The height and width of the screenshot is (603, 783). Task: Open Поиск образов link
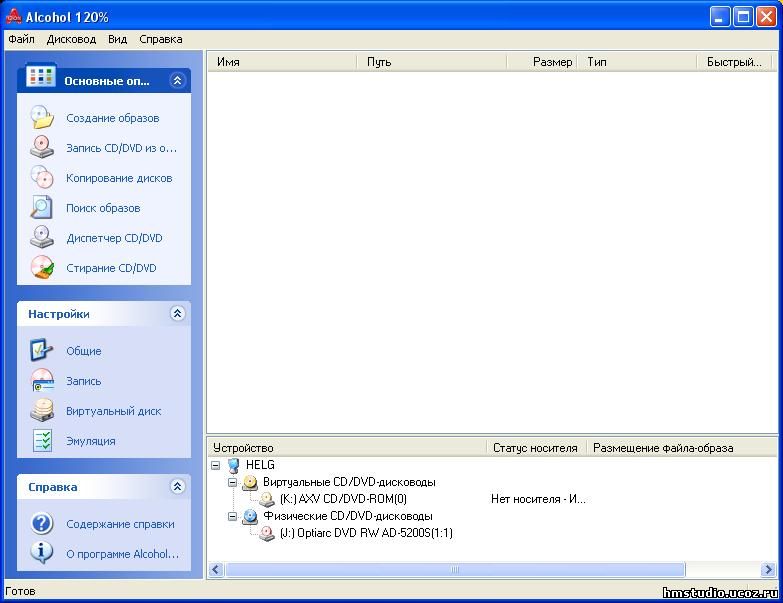(x=103, y=208)
